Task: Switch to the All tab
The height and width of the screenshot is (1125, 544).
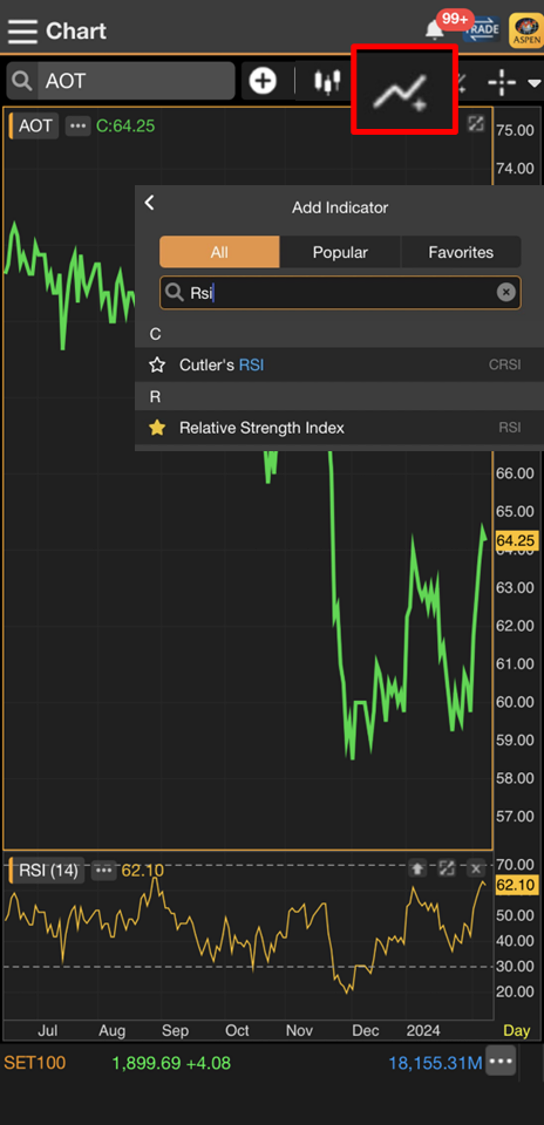Action: coord(220,252)
